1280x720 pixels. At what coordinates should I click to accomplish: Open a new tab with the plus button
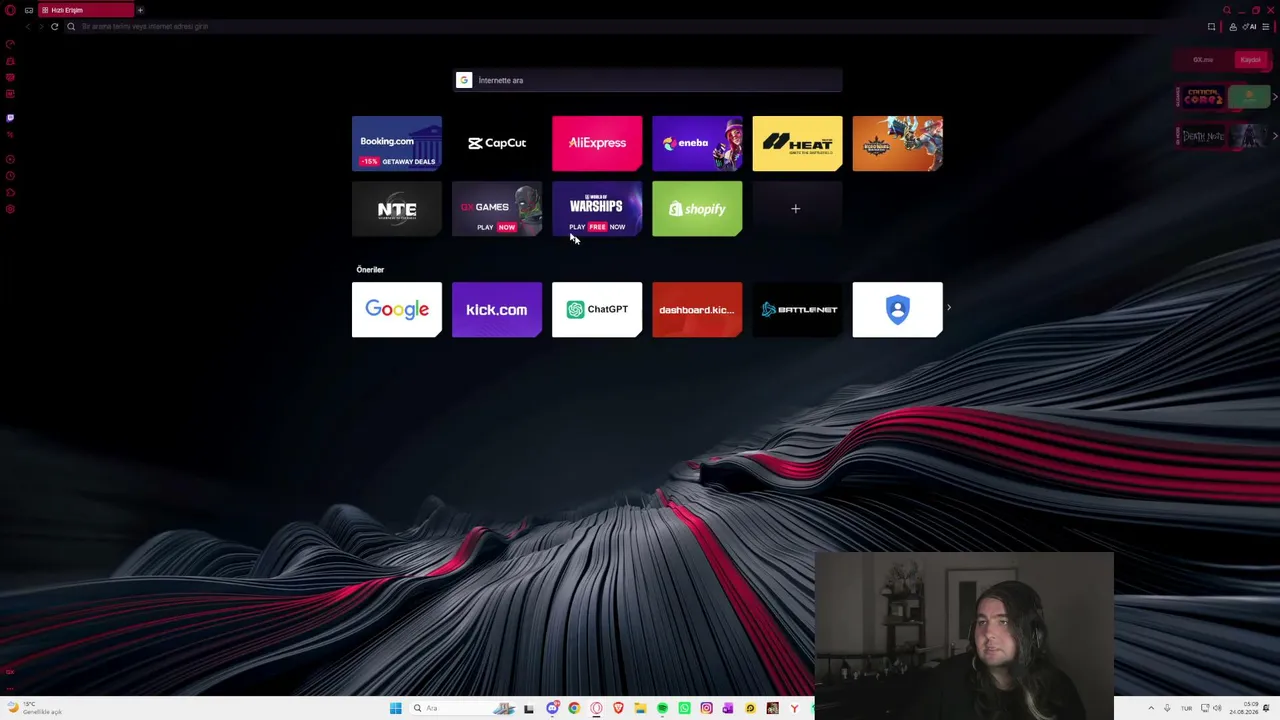point(140,10)
